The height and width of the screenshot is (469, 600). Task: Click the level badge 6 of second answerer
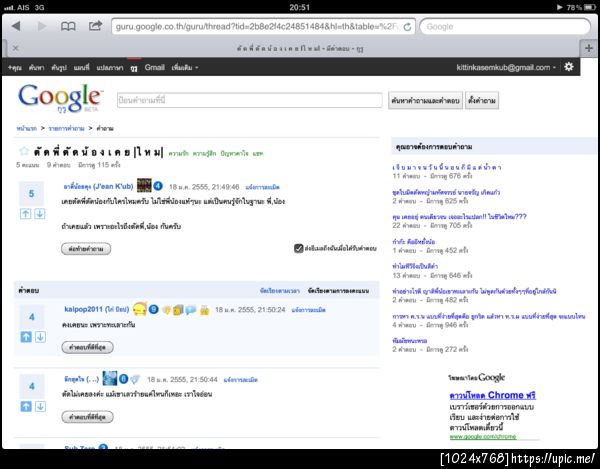click(x=123, y=379)
